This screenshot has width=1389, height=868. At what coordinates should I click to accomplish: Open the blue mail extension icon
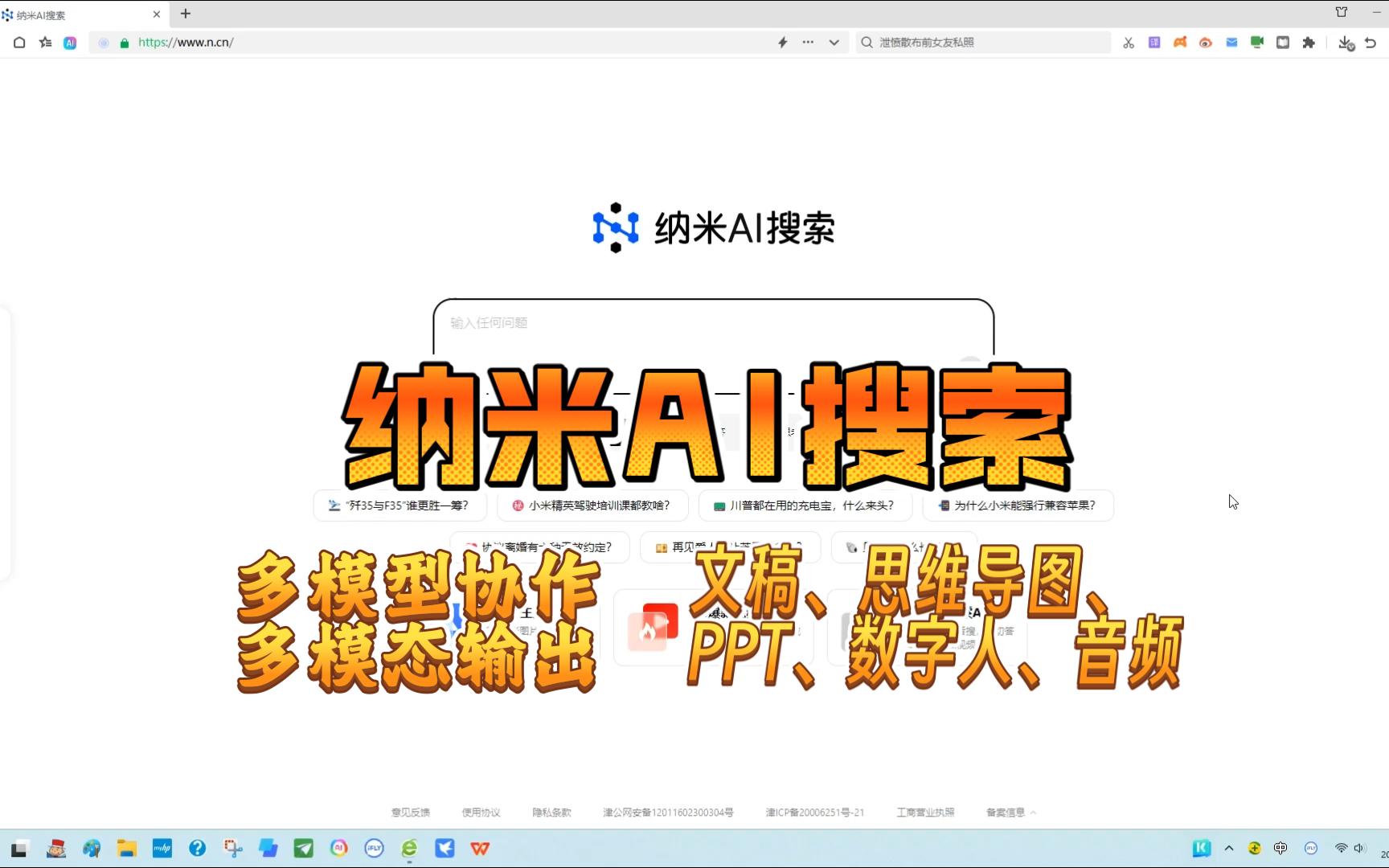pos(1231,43)
